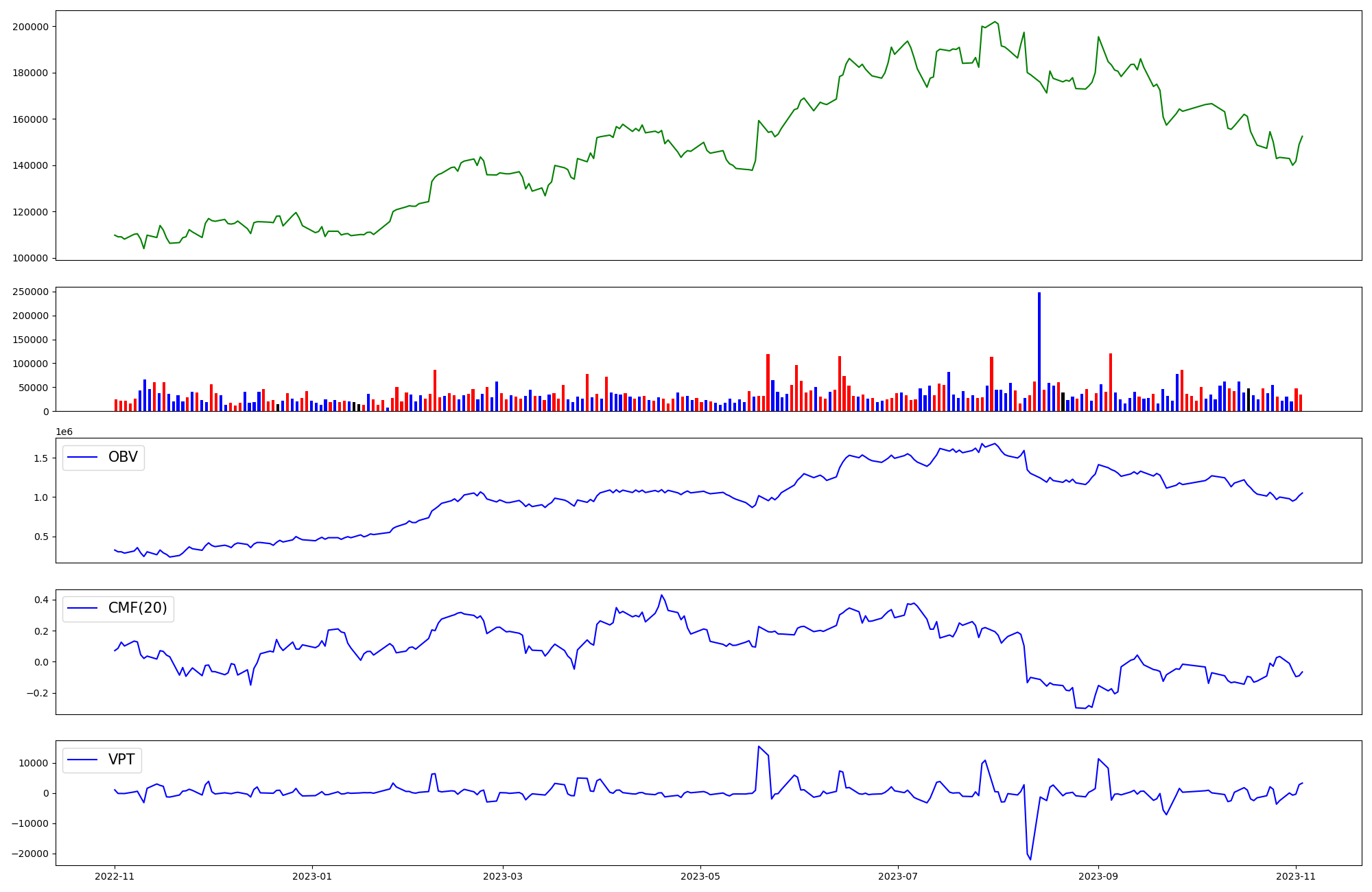The width and height of the screenshot is (1372, 892).
Task: Click the 1.5 tick on OBV axis
Action: click(x=40, y=458)
